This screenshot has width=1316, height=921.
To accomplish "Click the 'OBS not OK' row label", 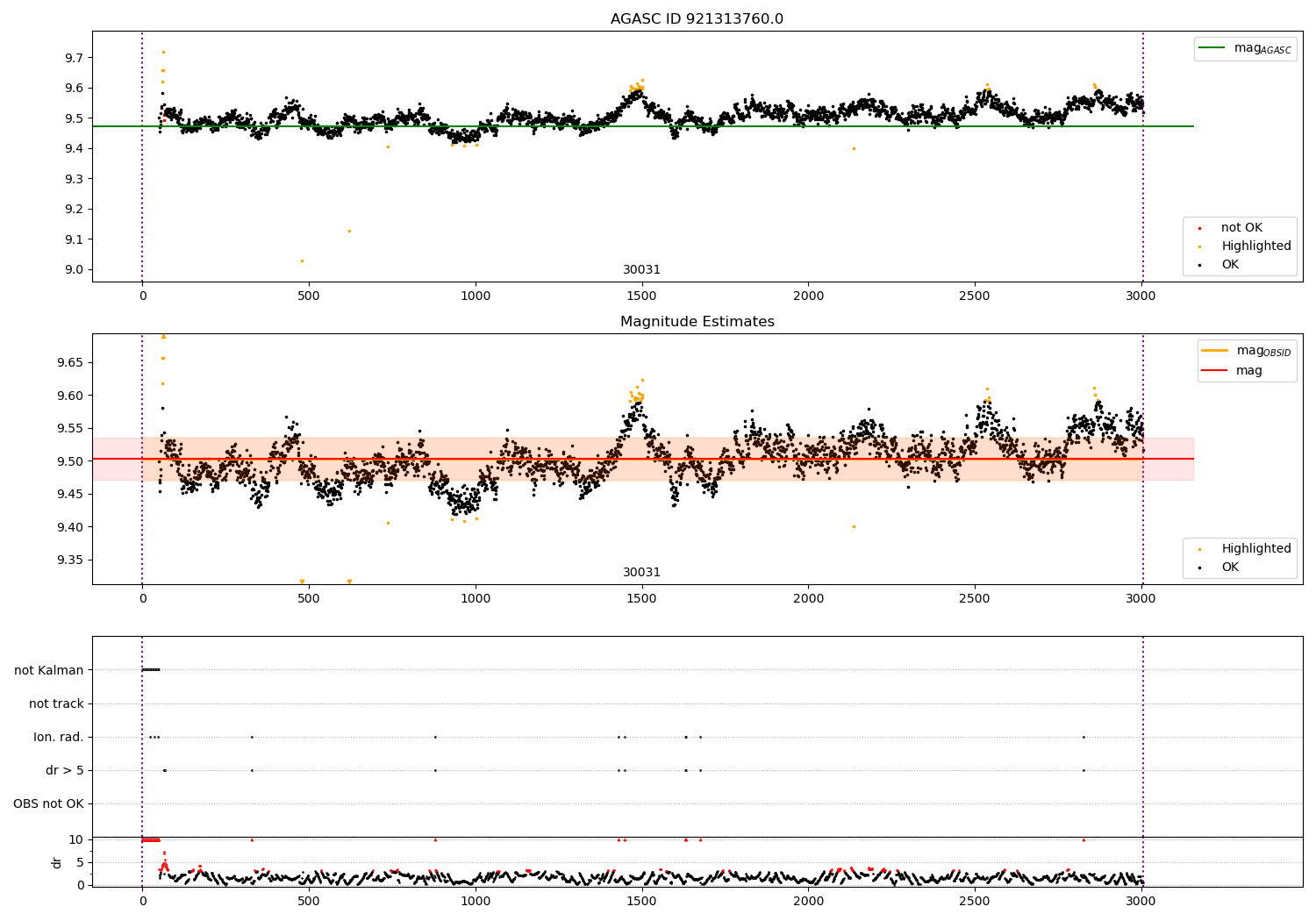I will click(49, 803).
